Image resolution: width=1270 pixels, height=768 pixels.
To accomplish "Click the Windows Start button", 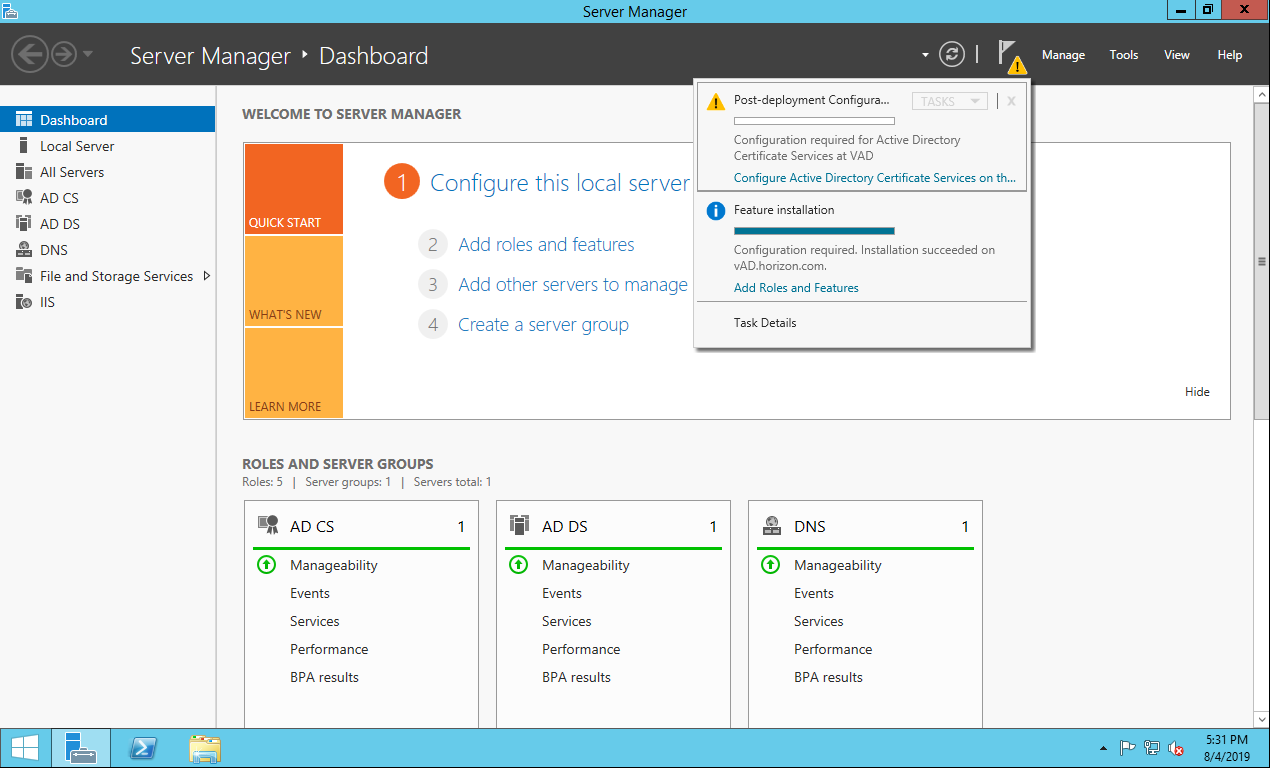I will coord(25,748).
